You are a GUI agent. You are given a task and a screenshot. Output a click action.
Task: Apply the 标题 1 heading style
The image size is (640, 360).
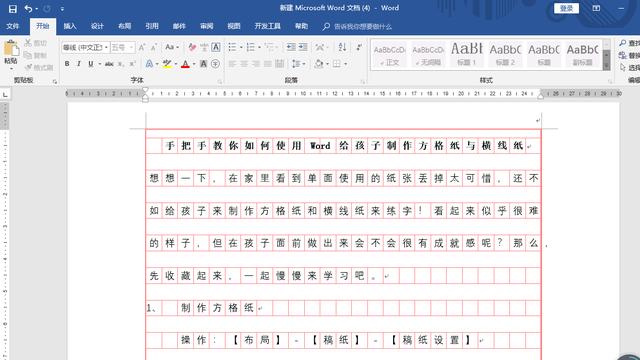tap(467, 54)
